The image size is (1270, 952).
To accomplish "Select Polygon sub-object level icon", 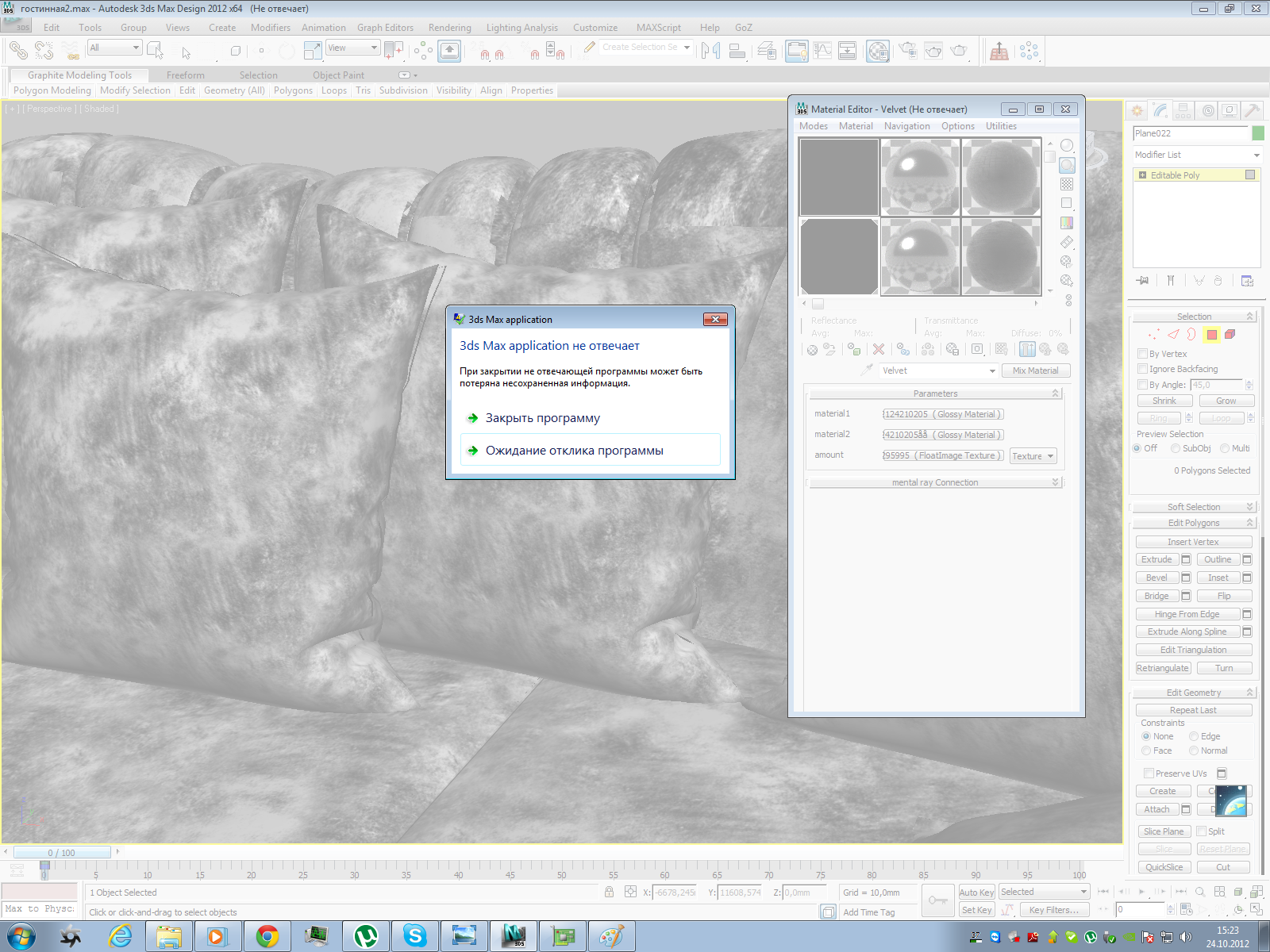I will click(1211, 335).
